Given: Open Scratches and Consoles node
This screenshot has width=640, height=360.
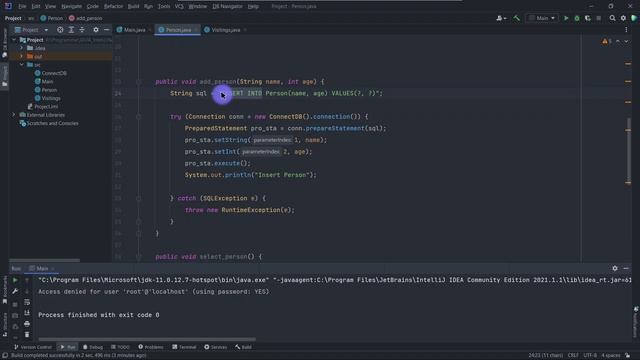Looking at the screenshot, I should pyautogui.click(x=49, y=123).
